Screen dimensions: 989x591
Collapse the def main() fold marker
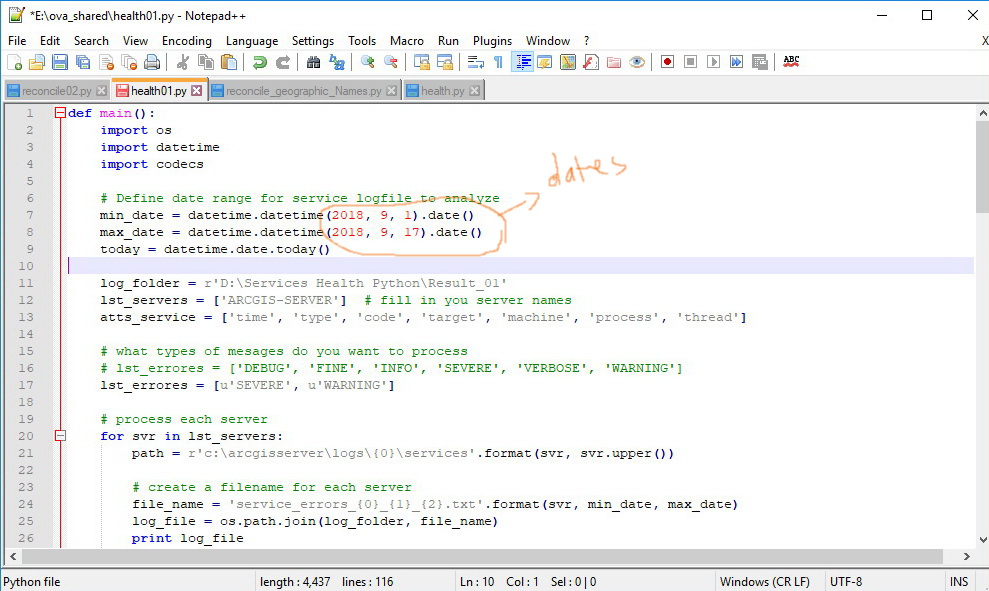click(61, 113)
